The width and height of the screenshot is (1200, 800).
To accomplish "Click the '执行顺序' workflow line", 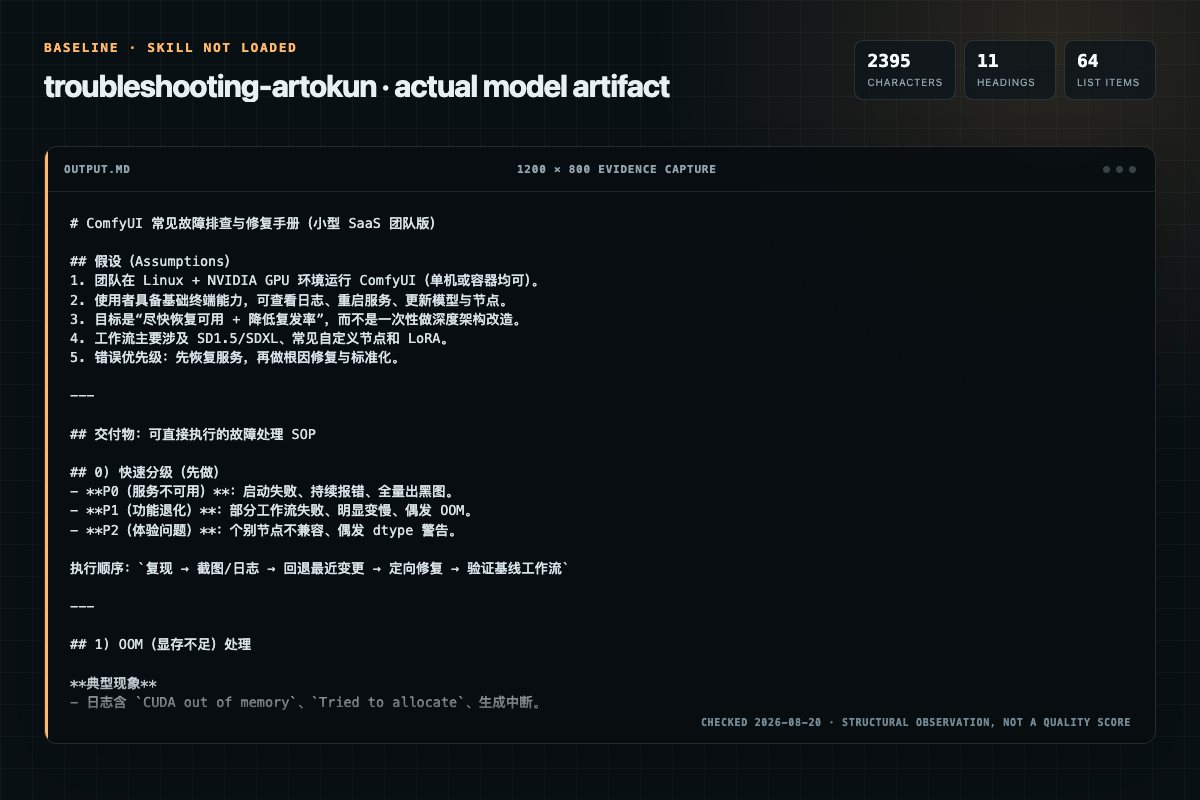I will coord(320,568).
